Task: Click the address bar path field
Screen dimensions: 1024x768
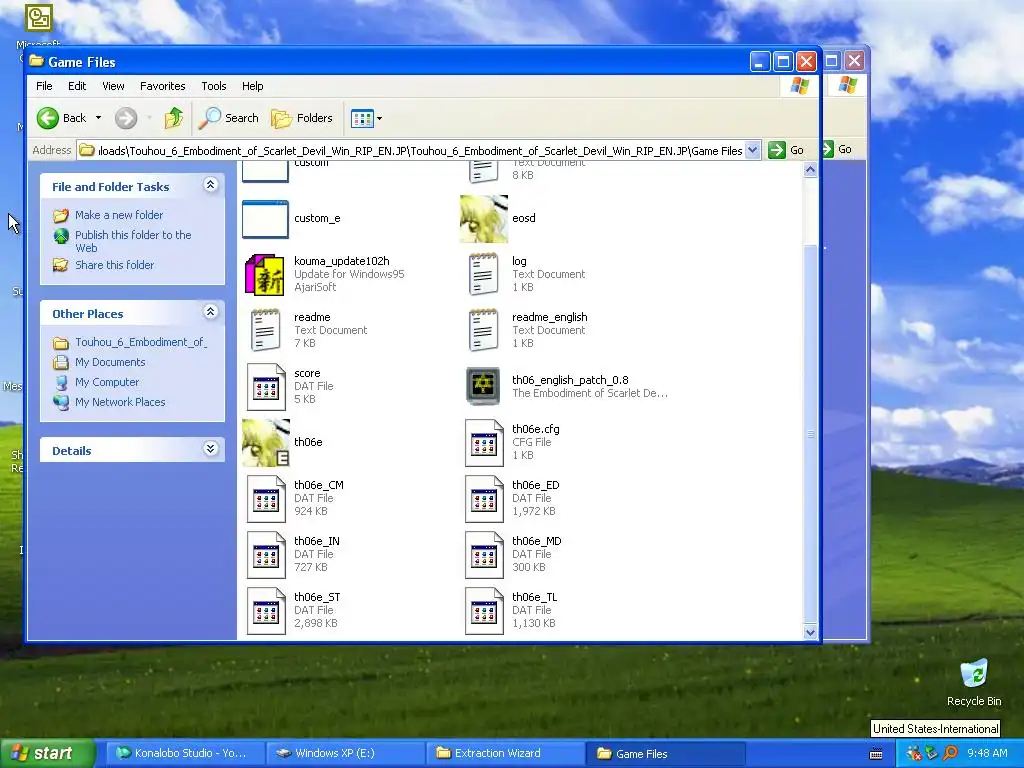Action: 411,151
